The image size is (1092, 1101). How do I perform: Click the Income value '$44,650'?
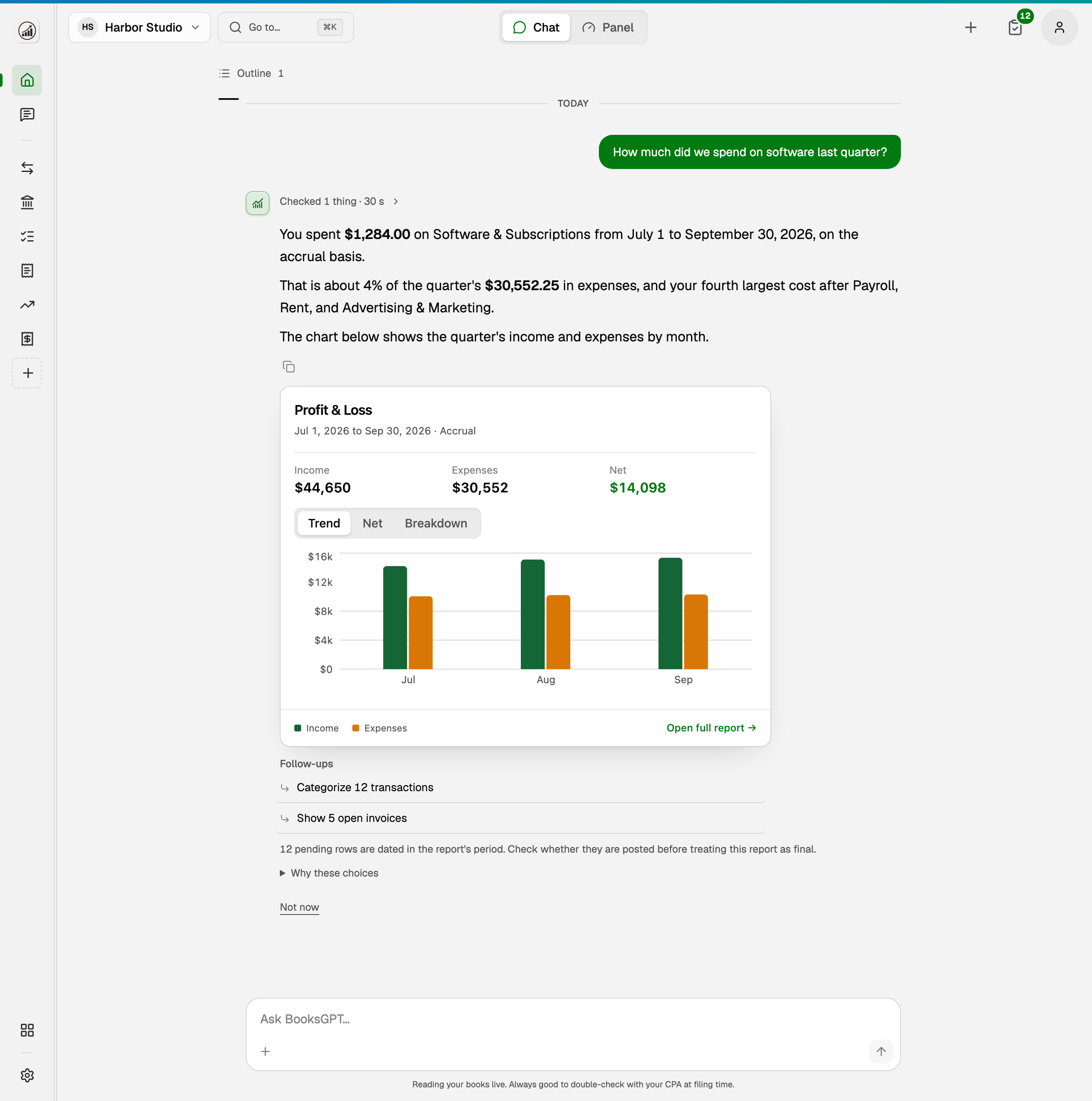[x=322, y=488]
